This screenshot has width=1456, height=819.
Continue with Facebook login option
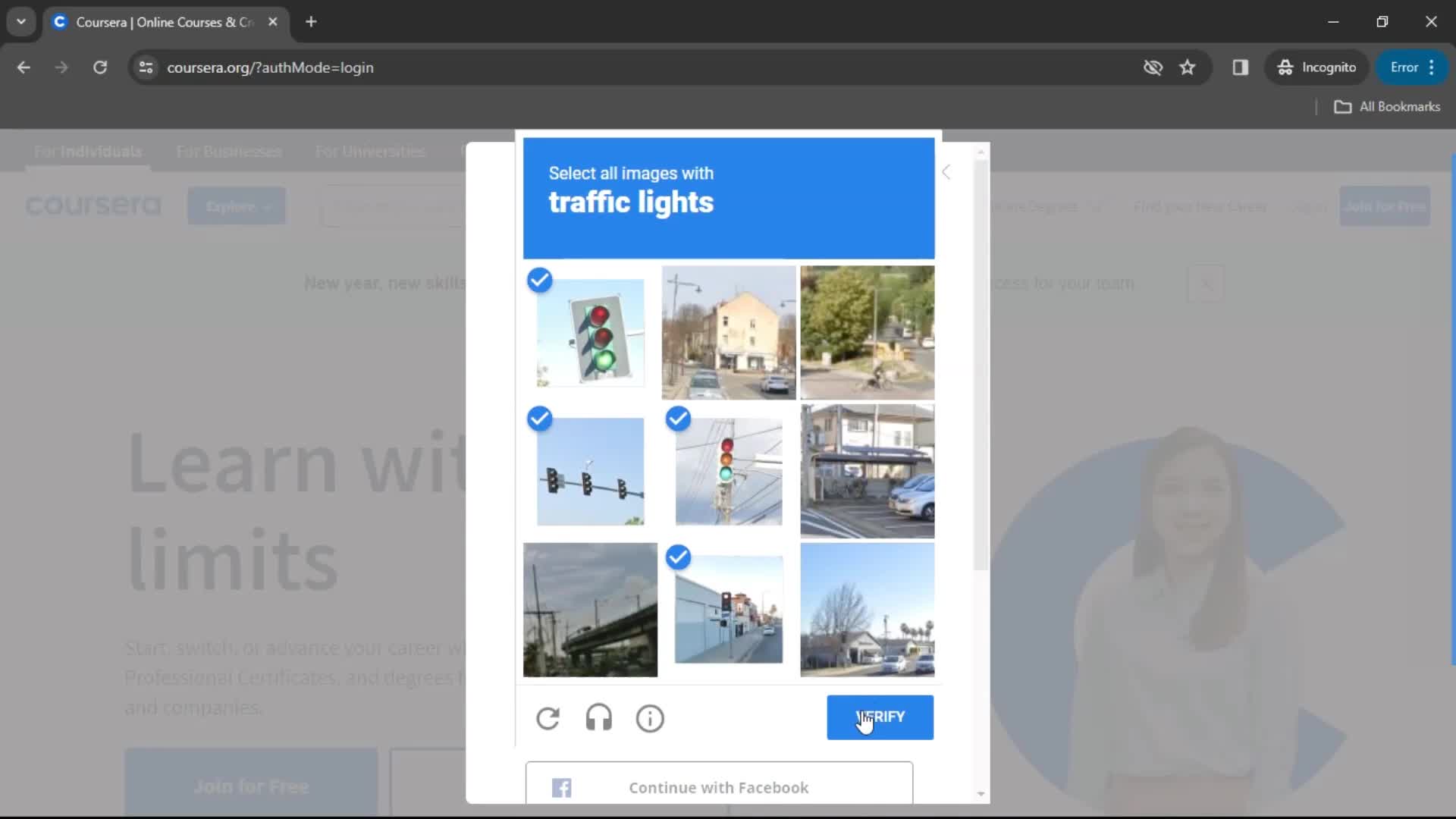click(718, 787)
